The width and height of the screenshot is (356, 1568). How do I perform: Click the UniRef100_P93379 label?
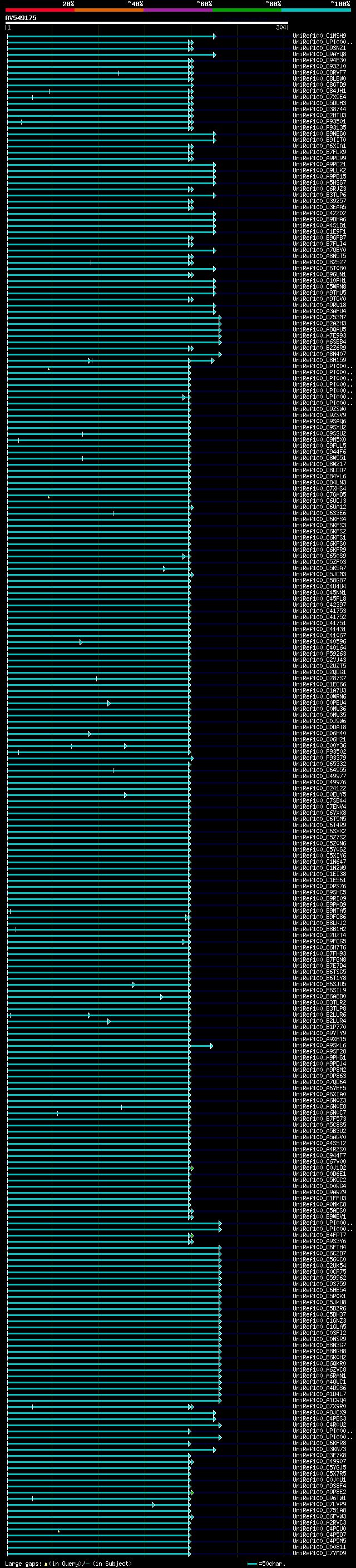click(x=319, y=758)
